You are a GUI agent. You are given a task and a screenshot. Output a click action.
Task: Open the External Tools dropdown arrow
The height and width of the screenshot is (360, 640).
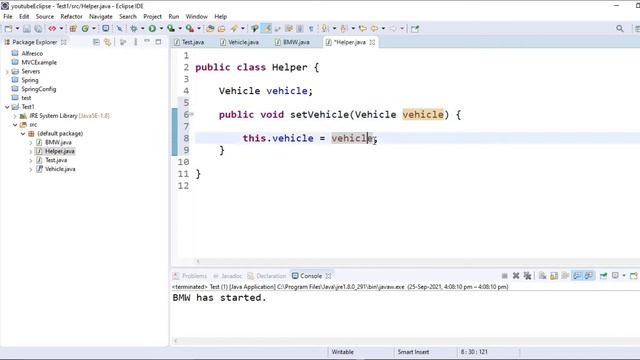tap(199, 29)
